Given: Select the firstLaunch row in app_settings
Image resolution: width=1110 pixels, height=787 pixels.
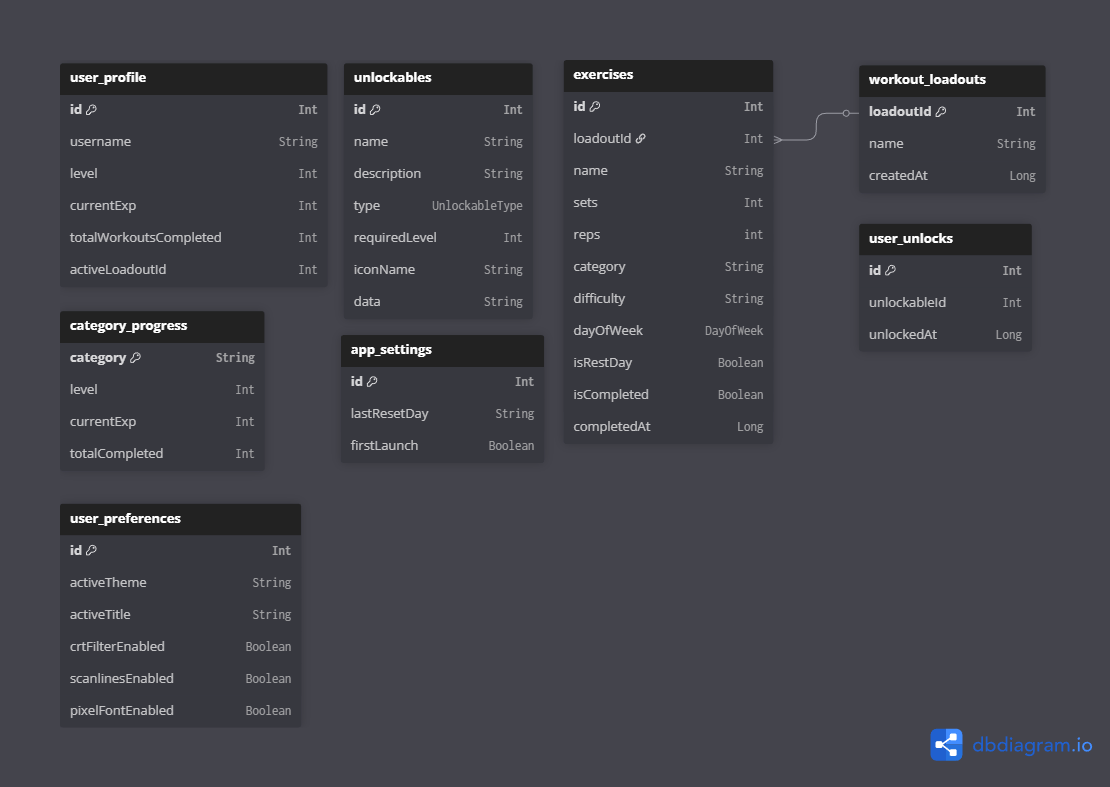Looking at the screenshot, I should tap(442, 446).
